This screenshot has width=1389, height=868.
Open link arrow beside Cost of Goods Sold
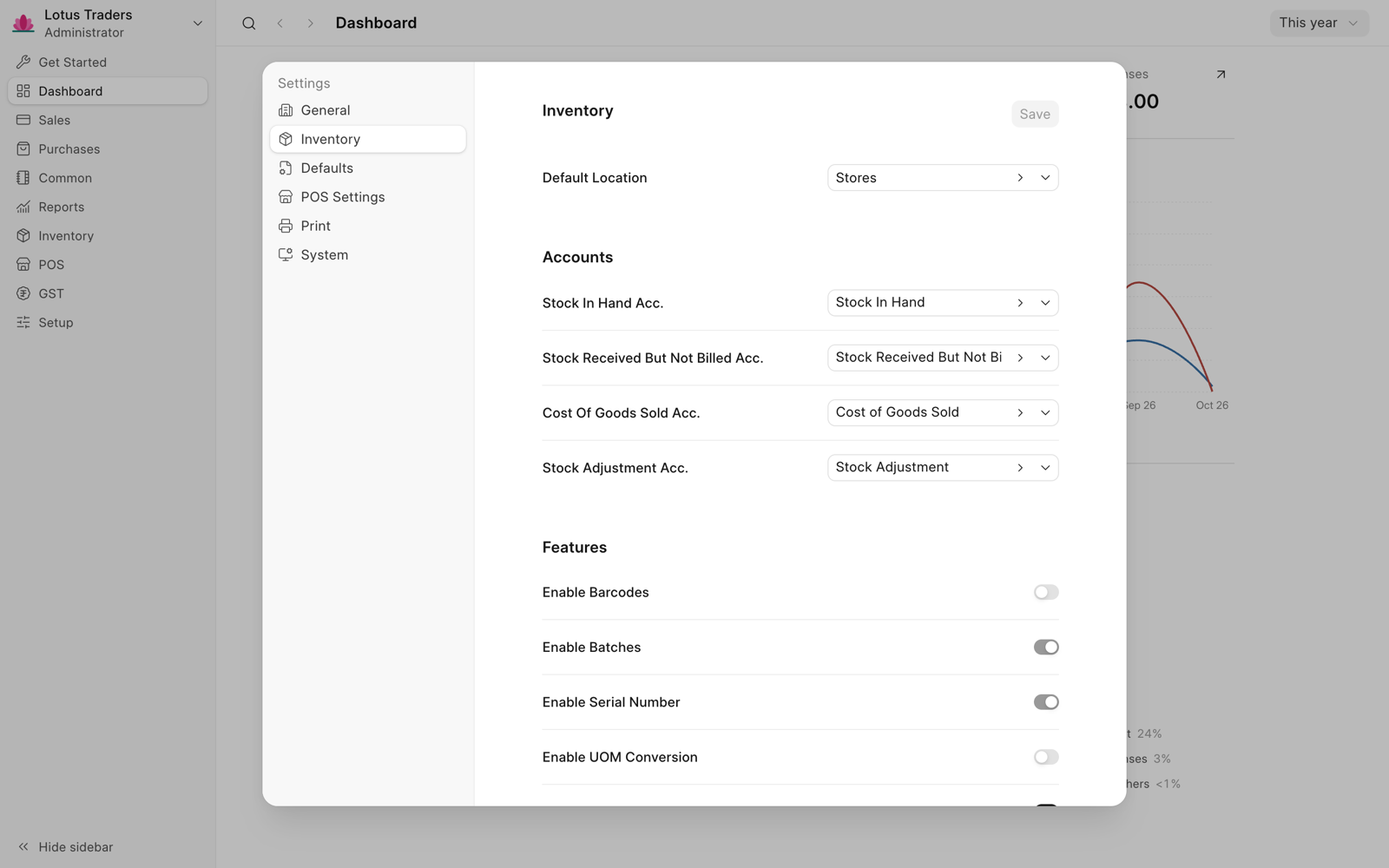[x=1020, y=413]
